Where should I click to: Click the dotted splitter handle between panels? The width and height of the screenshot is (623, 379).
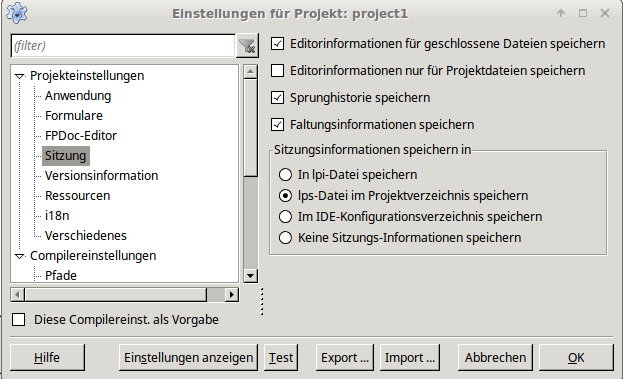pyautogui.click(x=262, y=302)
